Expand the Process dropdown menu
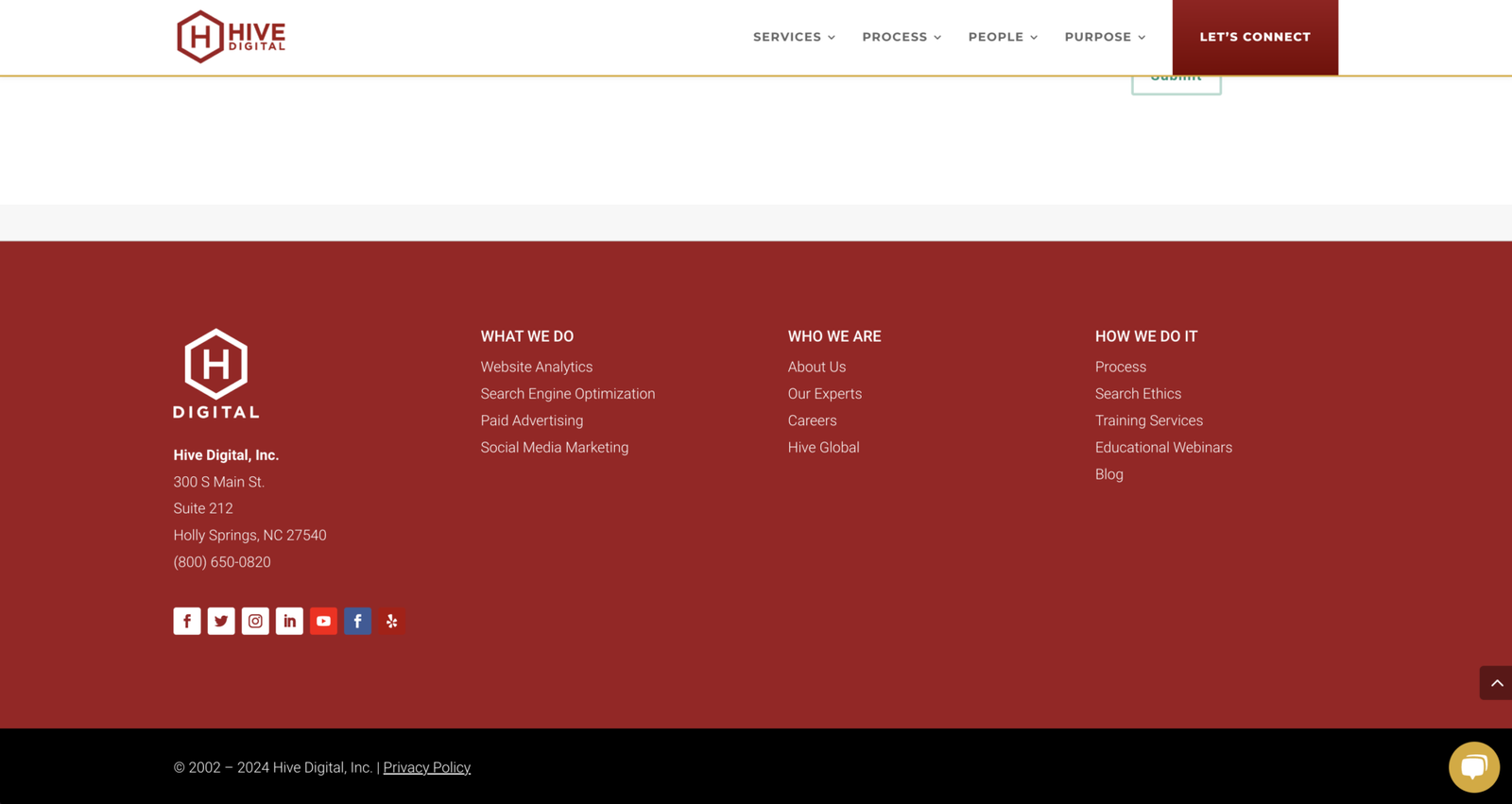Viewport: 1512px width, 804px height. point(902,37)
